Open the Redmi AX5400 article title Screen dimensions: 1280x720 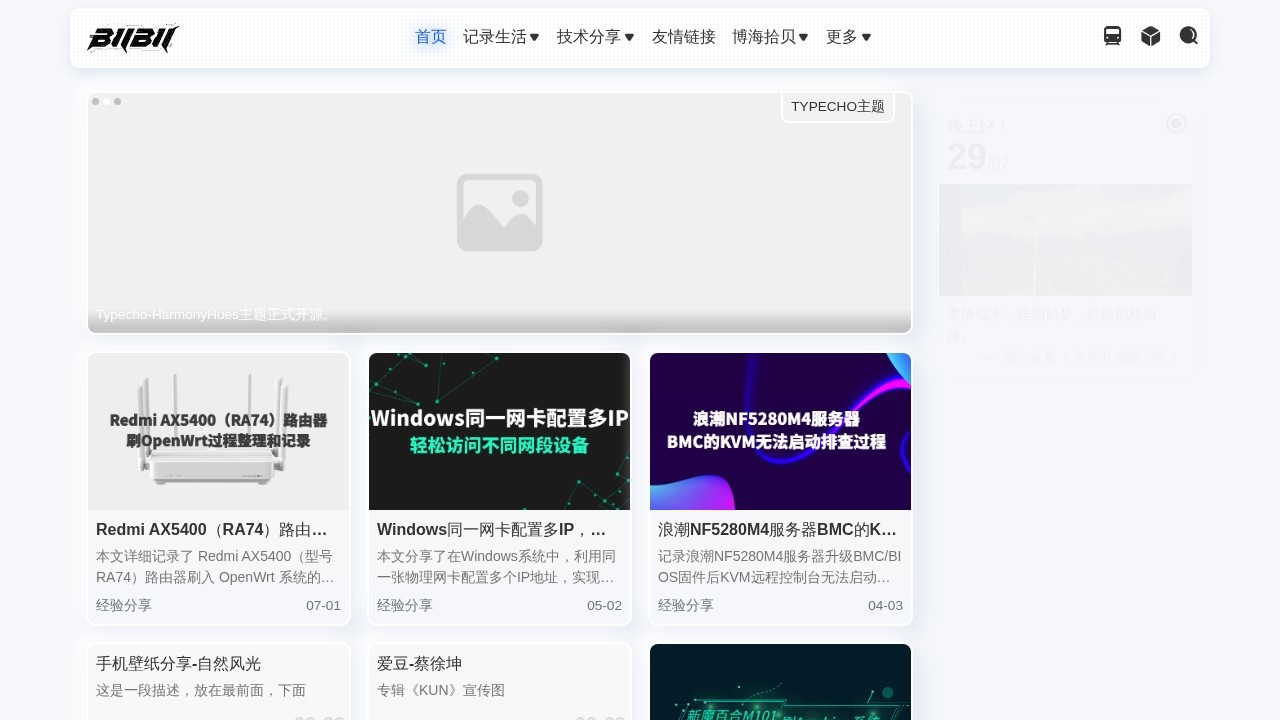(x=212, y=530)
